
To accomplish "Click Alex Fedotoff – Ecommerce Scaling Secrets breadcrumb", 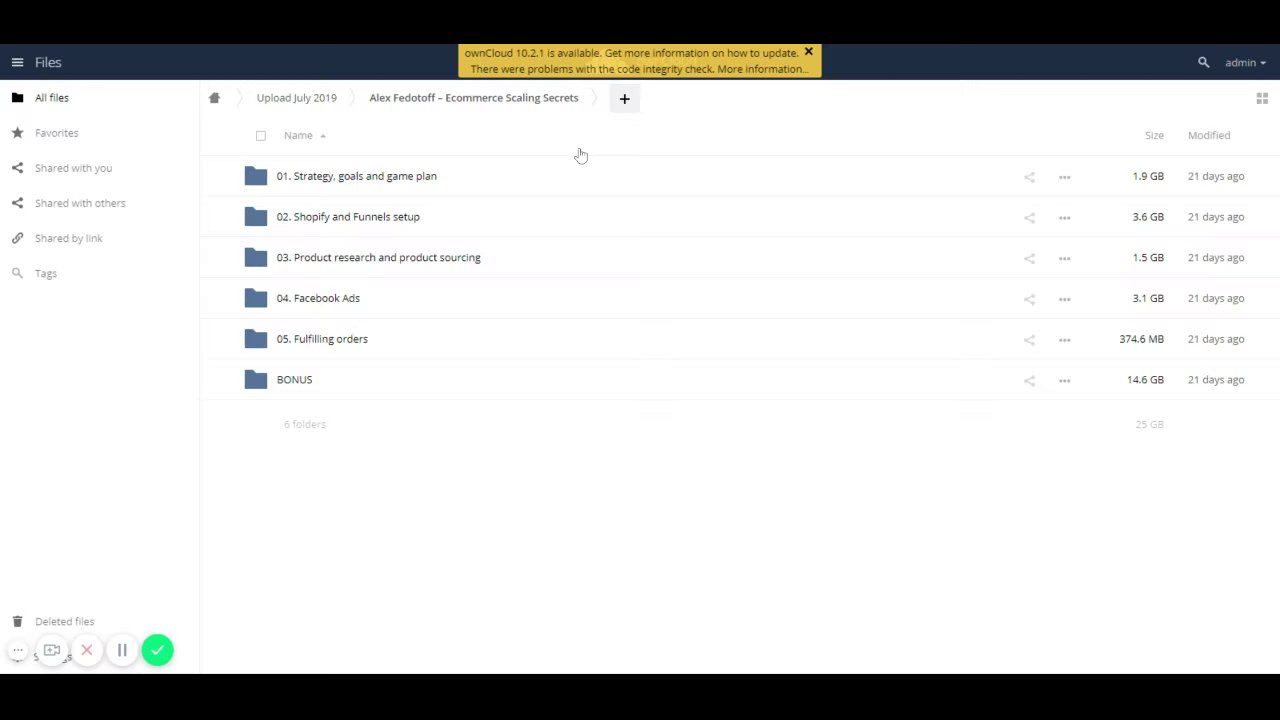I will coord(474,98).
